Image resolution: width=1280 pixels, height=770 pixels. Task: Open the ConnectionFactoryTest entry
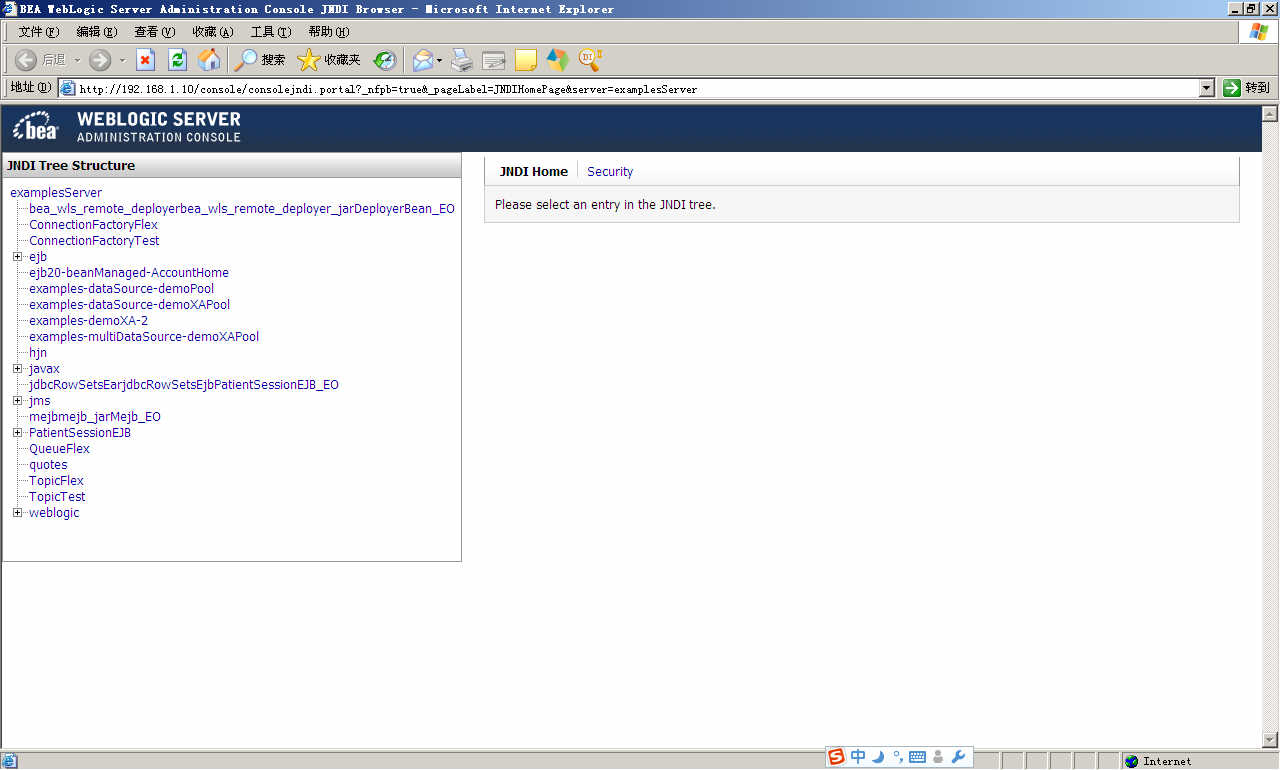(x=94, y=241)
